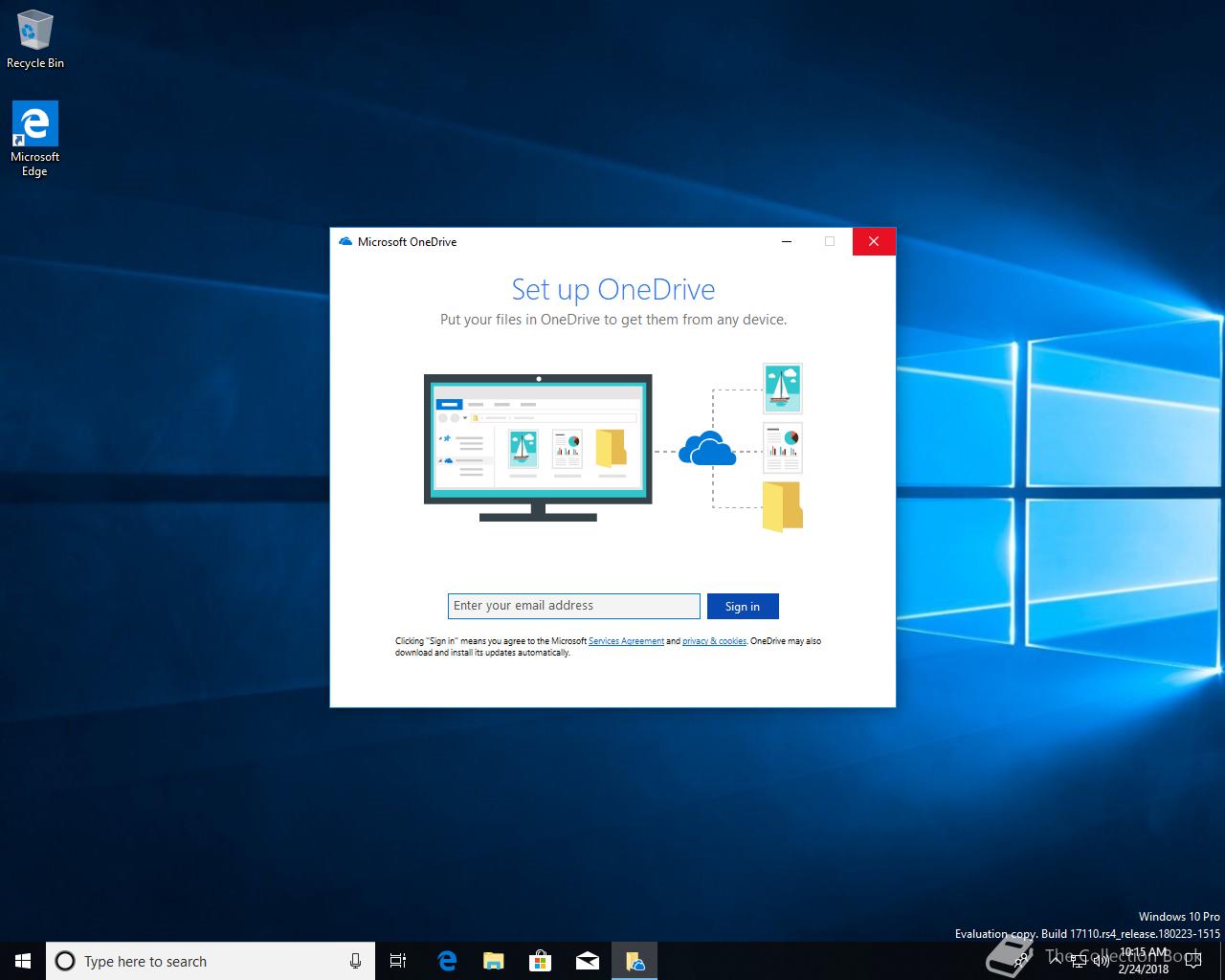Image resolution: width=1225 pixels, height=980 pixels.
Task: Click the chart document tile on right
Action: pos(783,448)
